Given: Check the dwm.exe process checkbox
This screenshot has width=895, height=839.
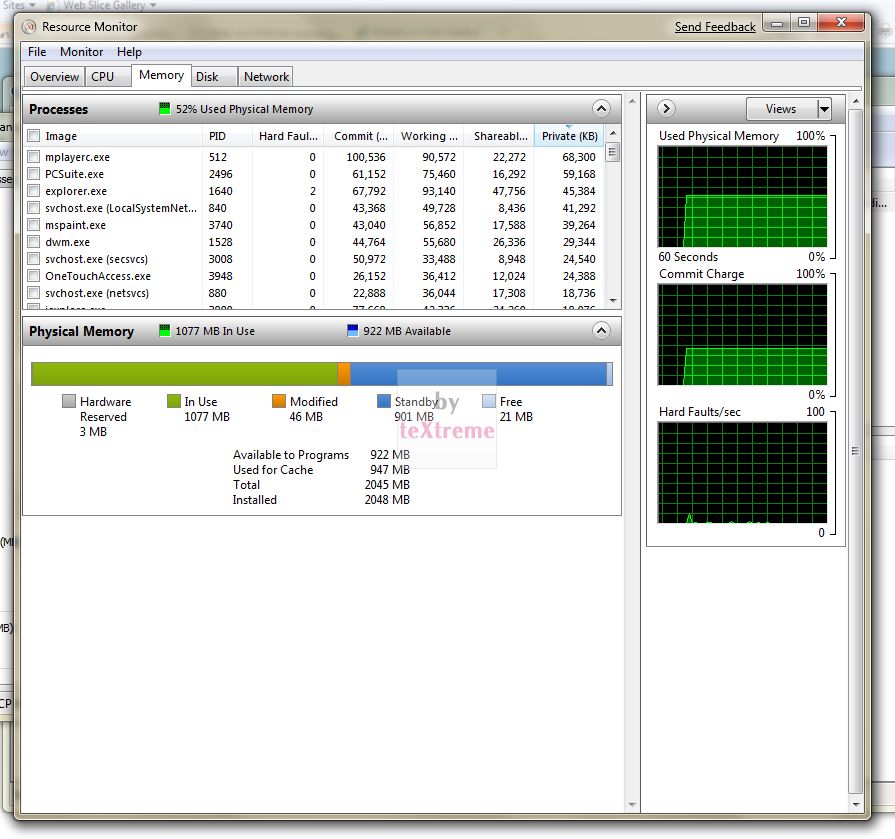Looking at the screenshot, I should coord(34,242).
